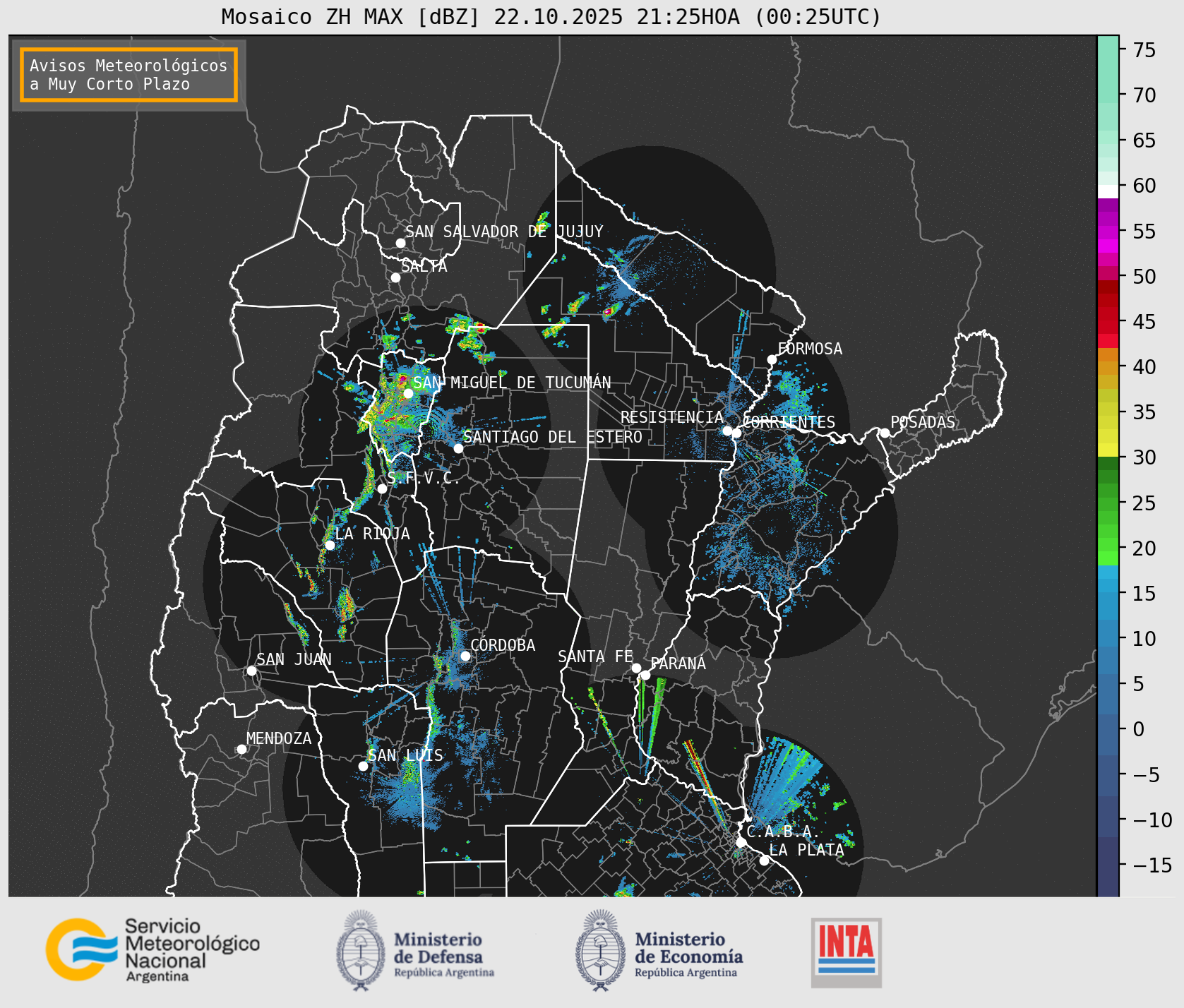Viewport: 1184px width, 1008px height.
Task: Click the FORMOSA text label
Action: pos(810,349)
